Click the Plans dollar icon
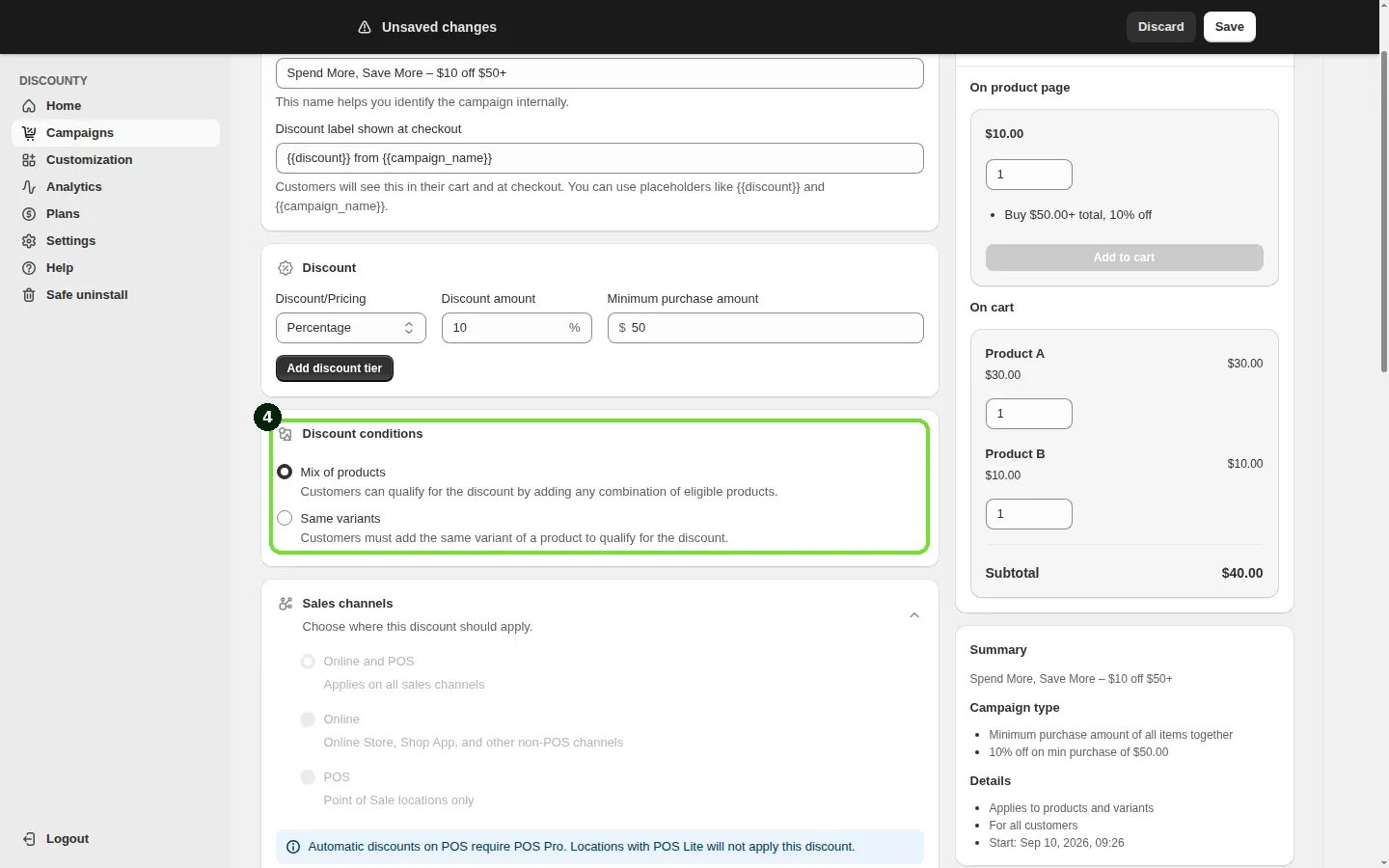This screenshot has height=868, width=1389. click(29, 214)
